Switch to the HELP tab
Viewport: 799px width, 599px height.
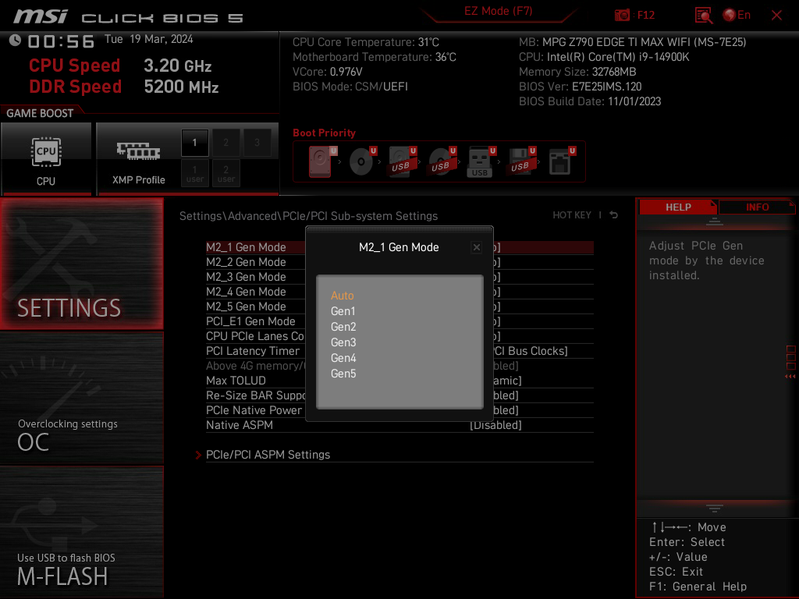678,207
